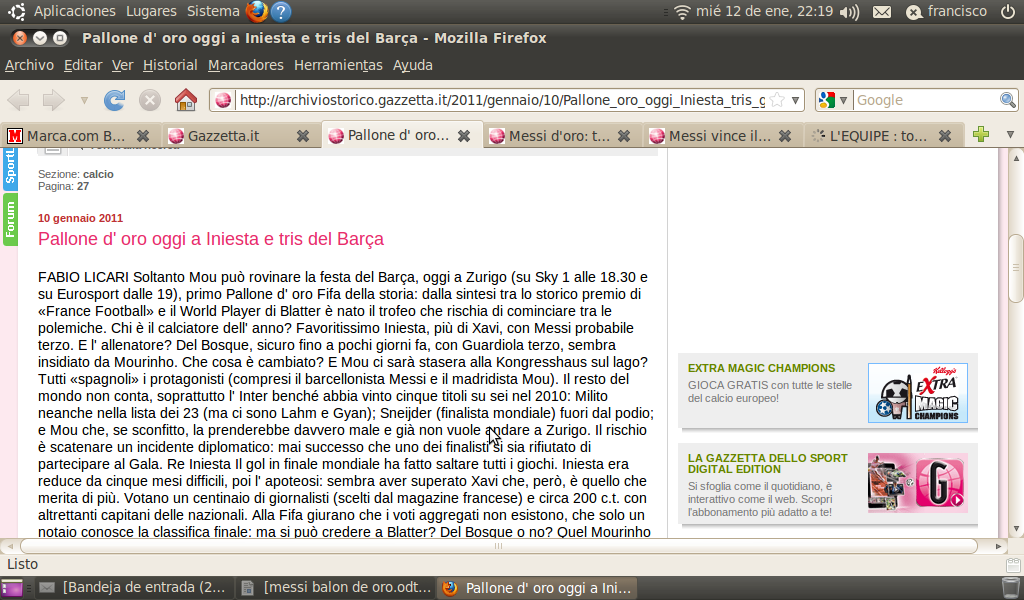Open a new tab with the plus icon
Screen dimensions: 1024x600
(x=981, y=135)
